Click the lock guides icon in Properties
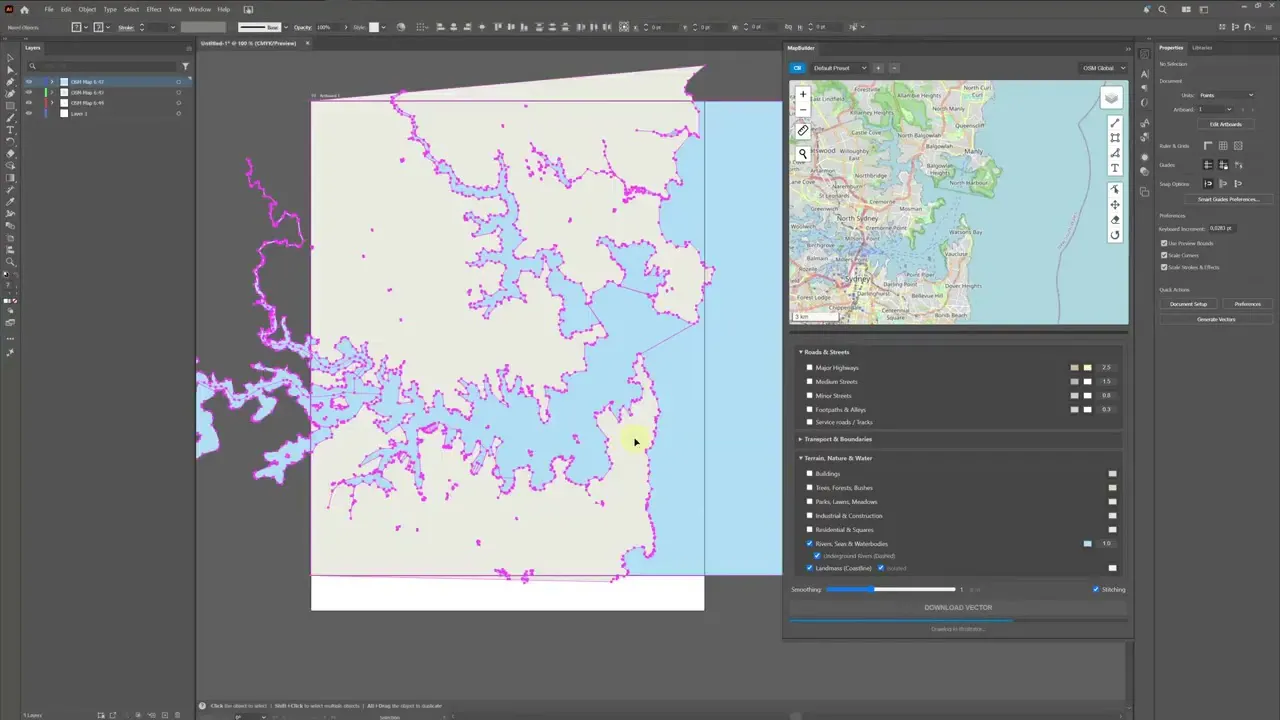The width and height of the screenshot is (1280, 720). coord(1223,165)
